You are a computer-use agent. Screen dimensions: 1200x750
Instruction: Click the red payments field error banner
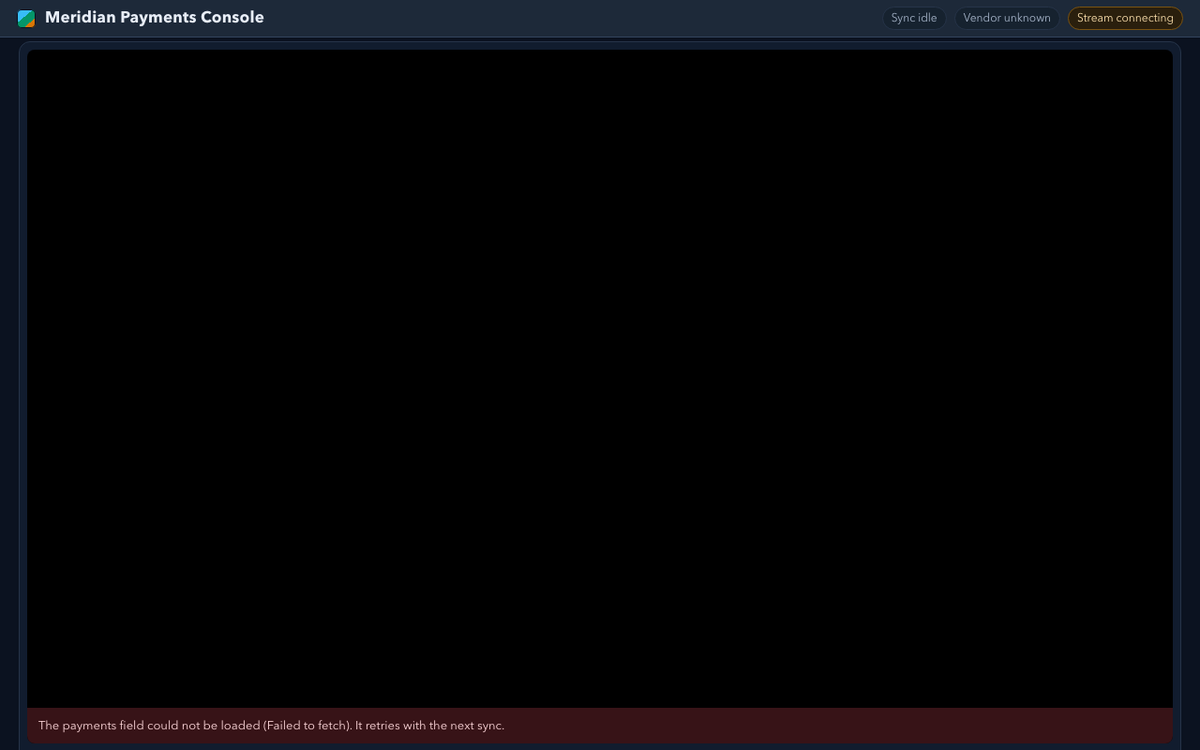(600, 725)
